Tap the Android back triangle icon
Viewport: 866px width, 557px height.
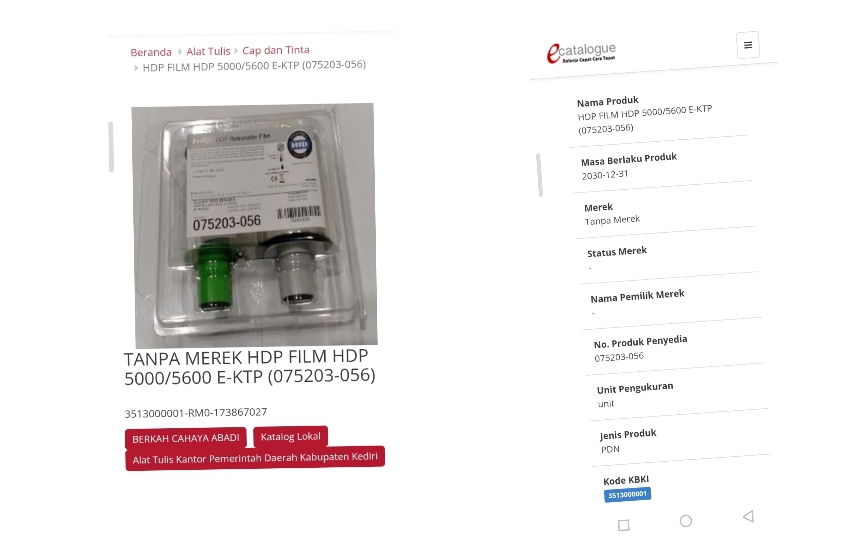point(748,517)
